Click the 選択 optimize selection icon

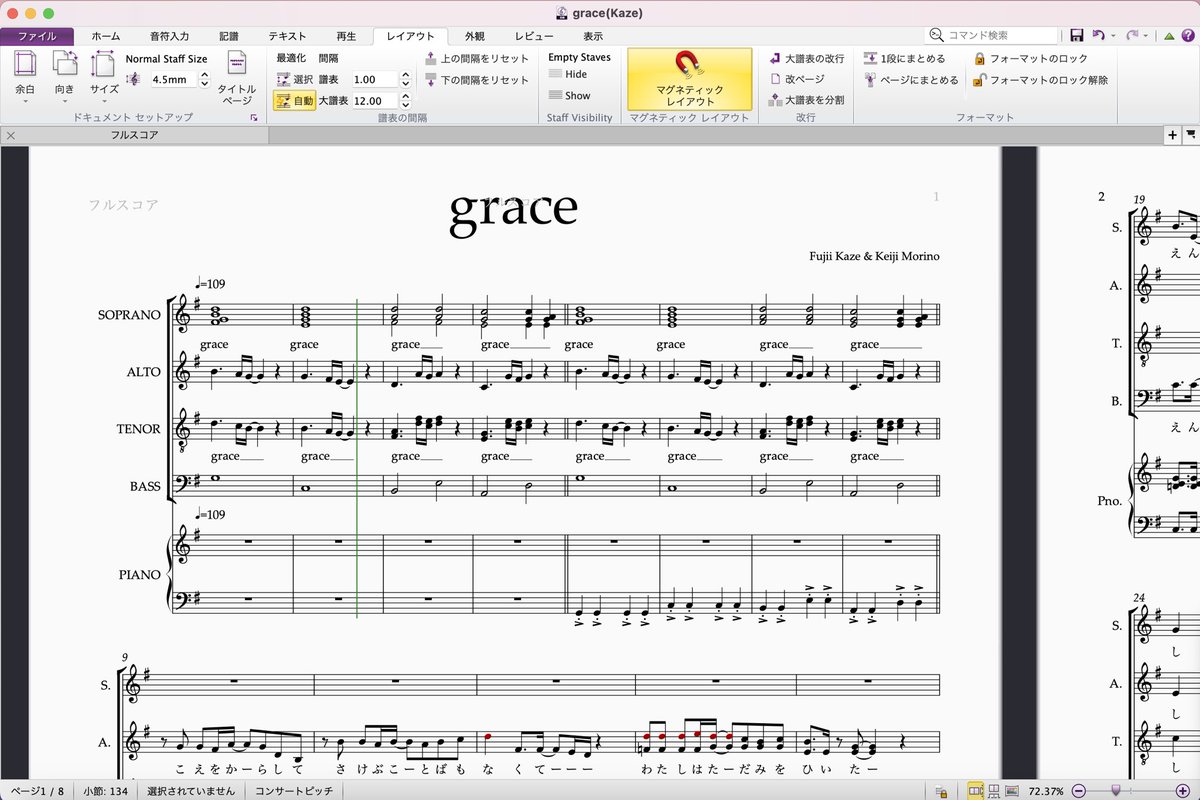(x=283, y=79)
